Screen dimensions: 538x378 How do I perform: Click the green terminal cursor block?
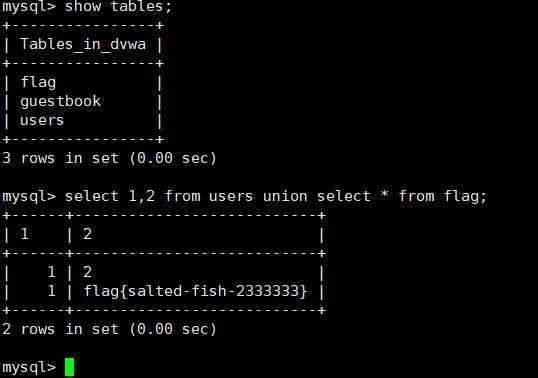[x=69, y=367]
